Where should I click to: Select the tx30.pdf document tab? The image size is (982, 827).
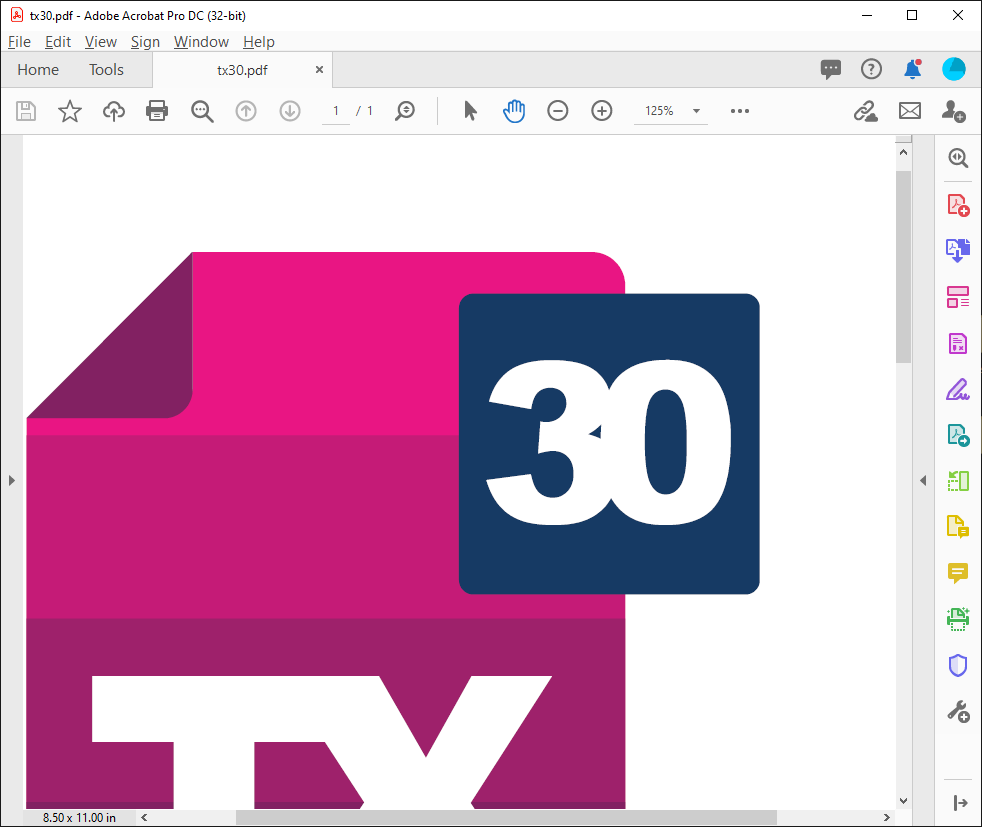242,70
